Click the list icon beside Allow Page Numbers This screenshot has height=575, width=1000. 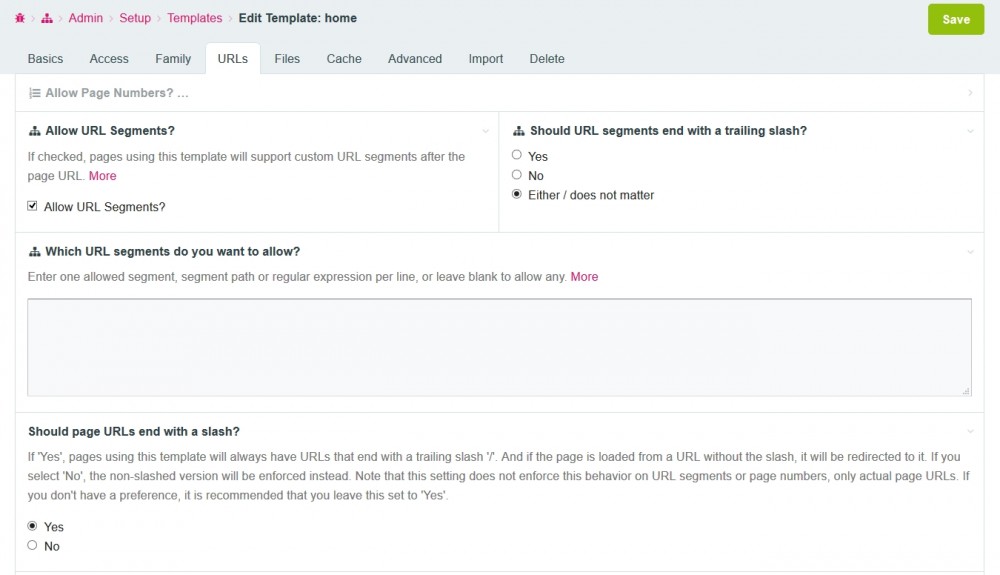click(35, 93)
